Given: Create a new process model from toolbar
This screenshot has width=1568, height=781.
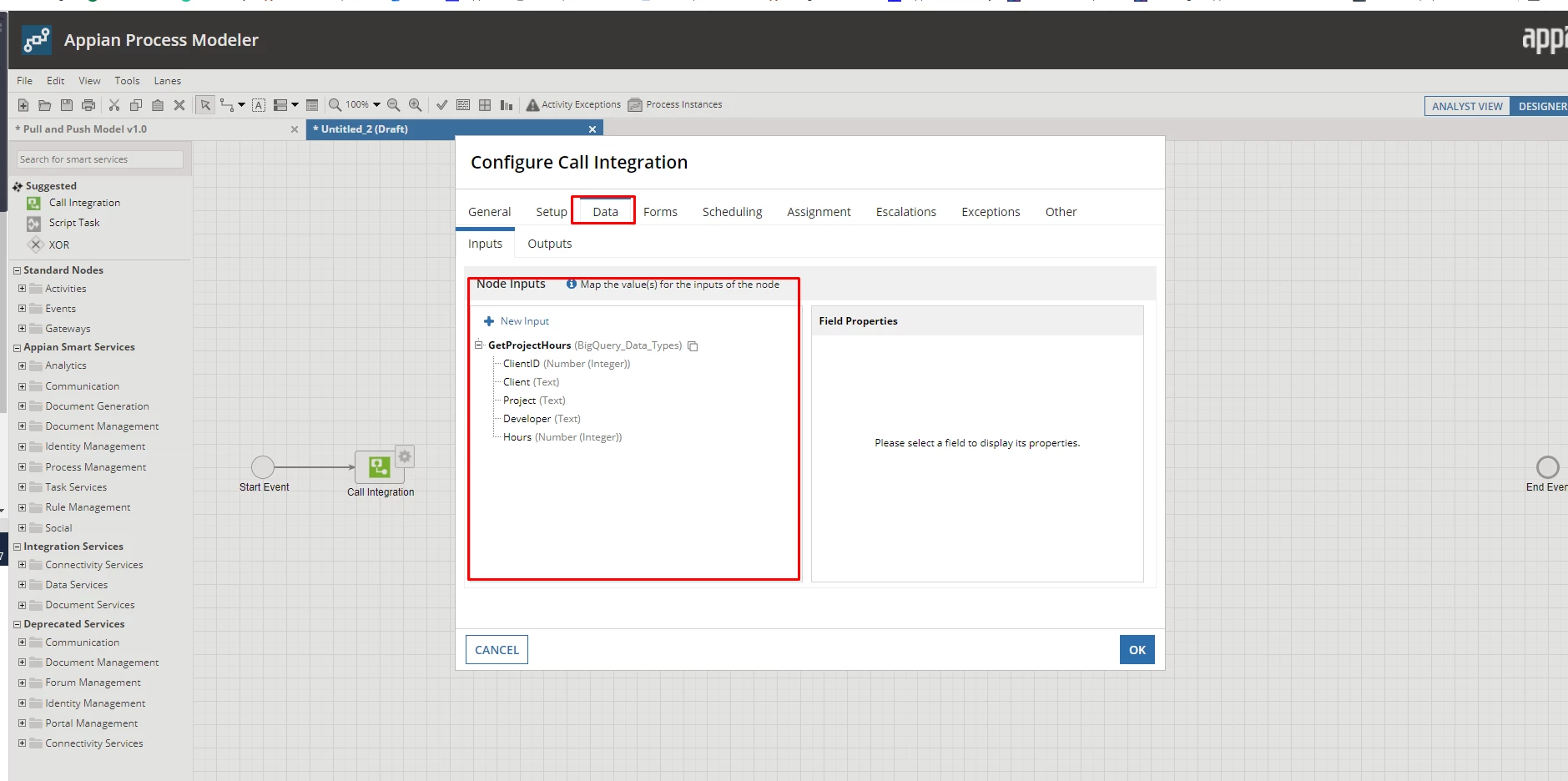Looking at the screenshot, I should 23,105.
